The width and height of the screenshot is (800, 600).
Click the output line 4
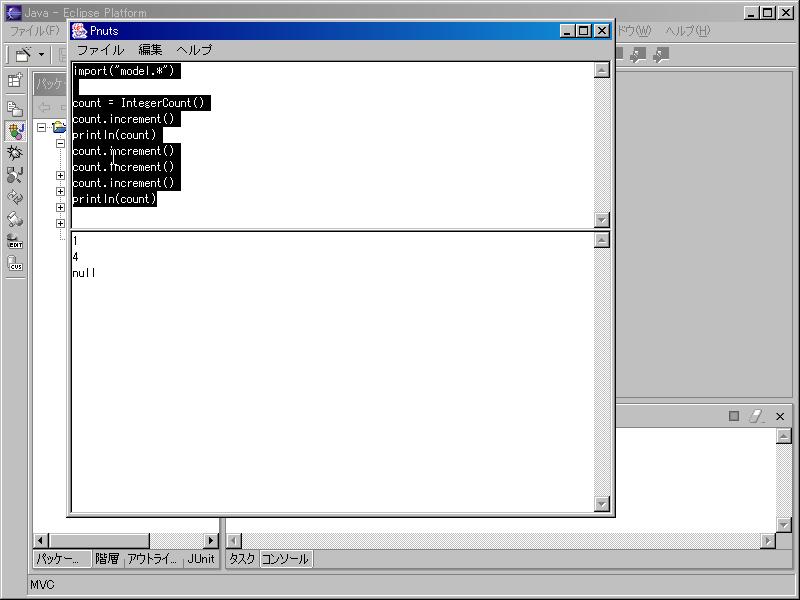point(76,257)
